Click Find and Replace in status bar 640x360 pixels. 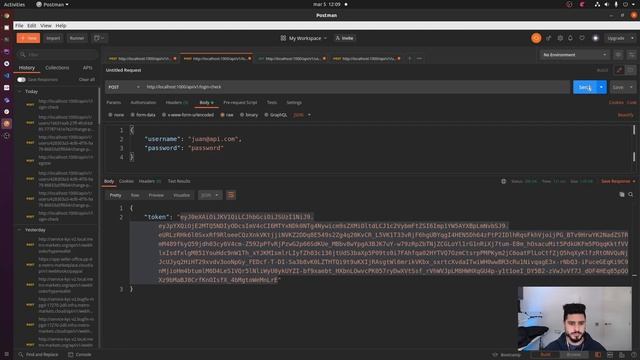tap(39, 355)
